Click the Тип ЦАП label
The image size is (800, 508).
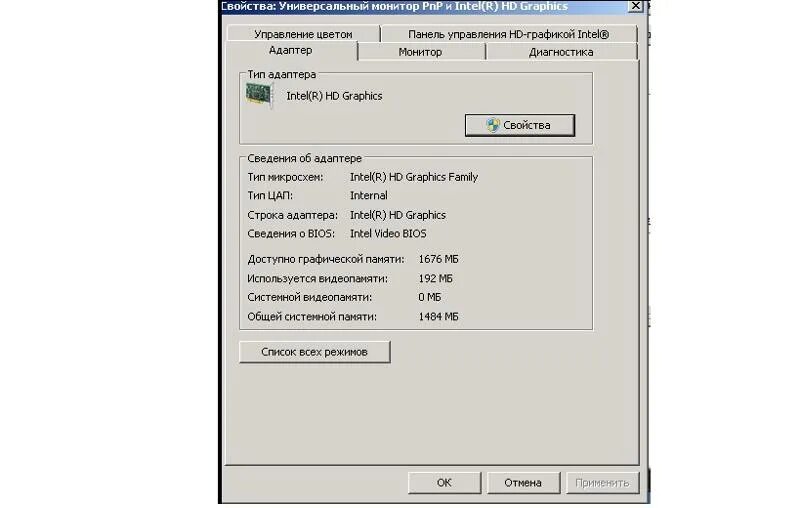[x=270, y=195]
